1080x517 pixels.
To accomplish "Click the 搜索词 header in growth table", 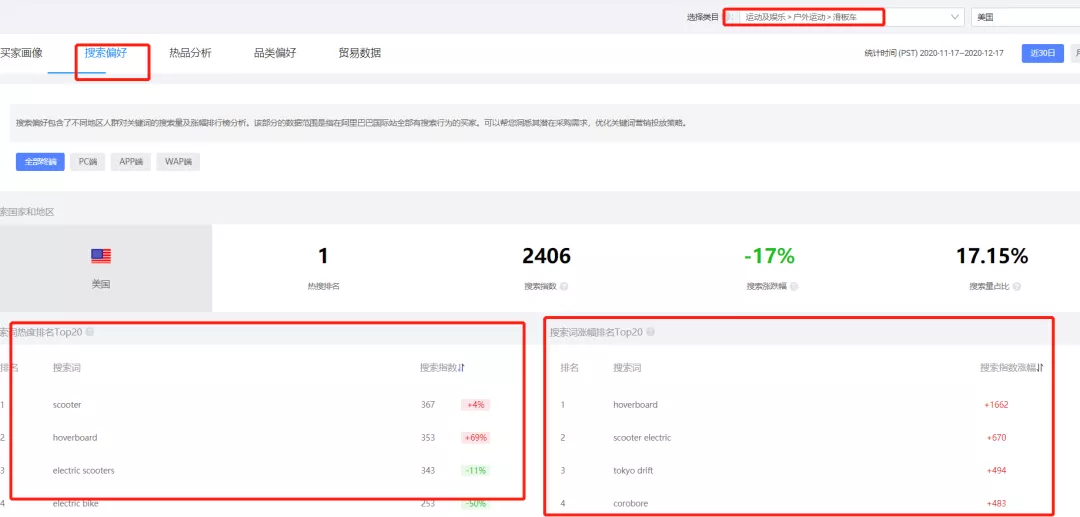I will coord(627,368).
